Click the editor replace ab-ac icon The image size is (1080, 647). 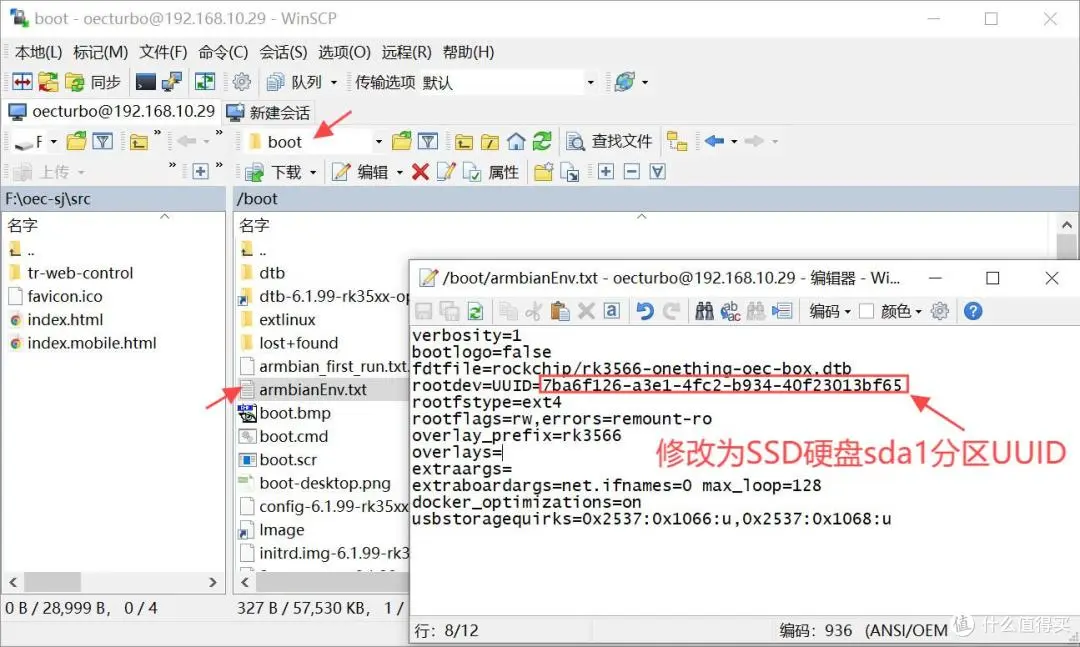[730, 311]
